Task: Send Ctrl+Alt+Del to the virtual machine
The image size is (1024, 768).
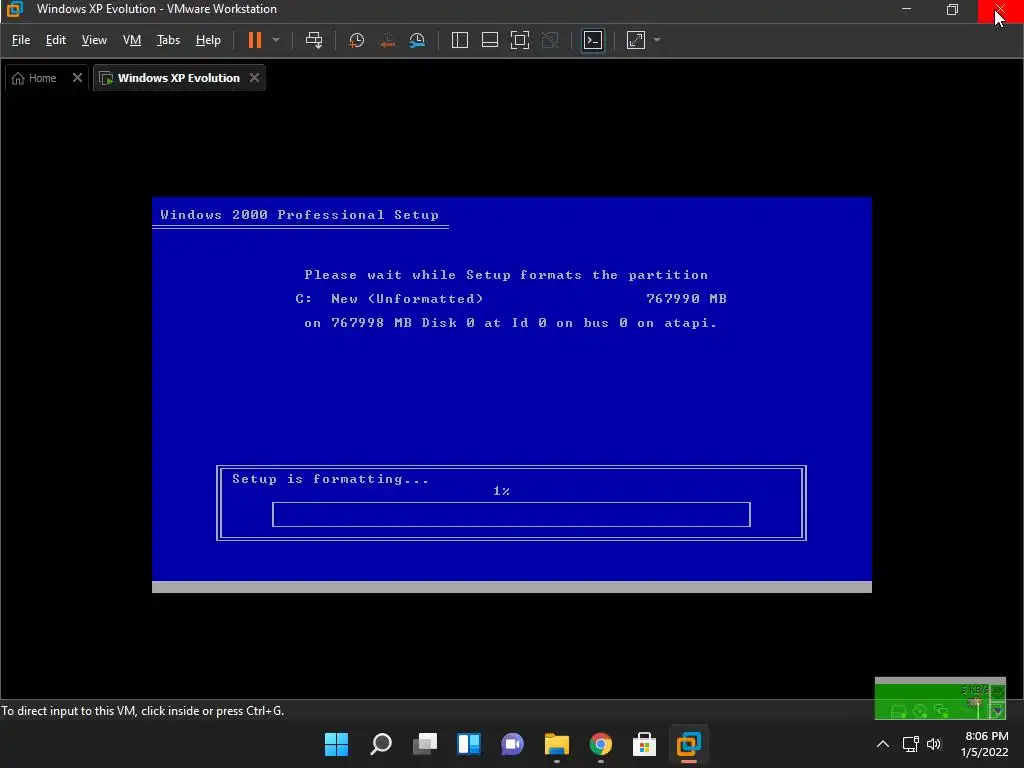Action: (x=314, y=40)
